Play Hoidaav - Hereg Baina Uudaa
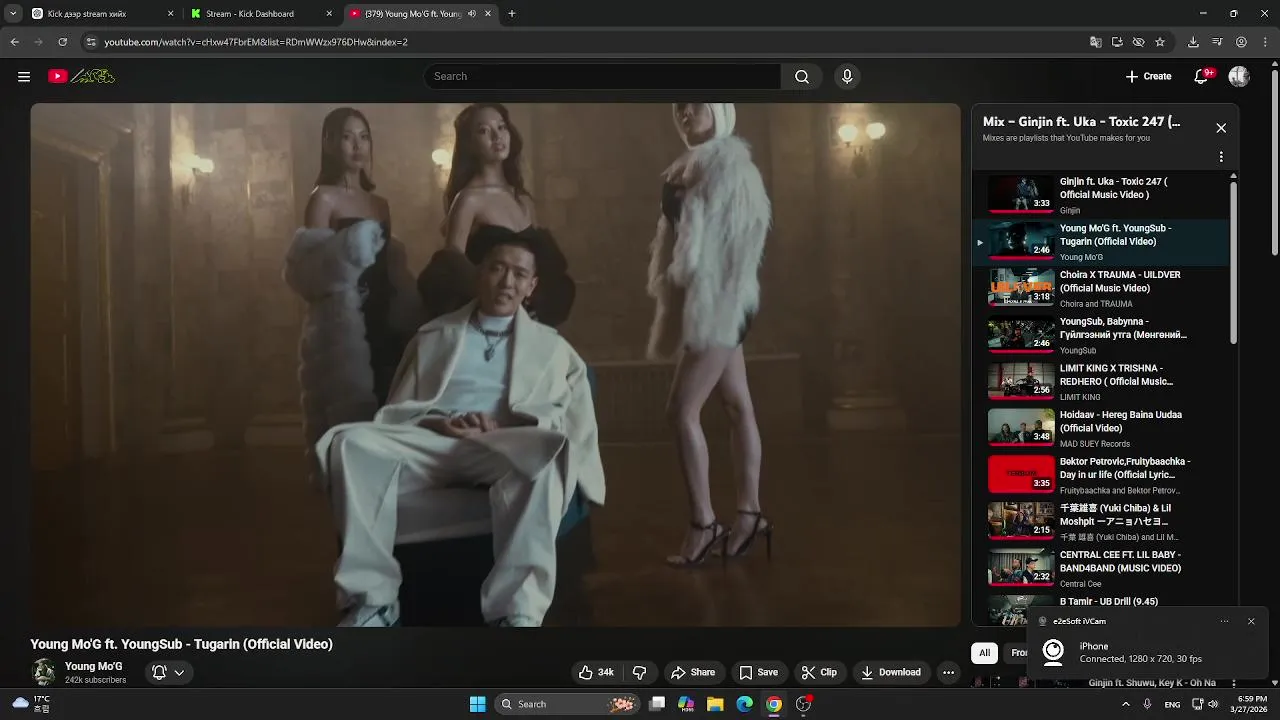This screenshot has width=1280, height=720. [1100, 428]
